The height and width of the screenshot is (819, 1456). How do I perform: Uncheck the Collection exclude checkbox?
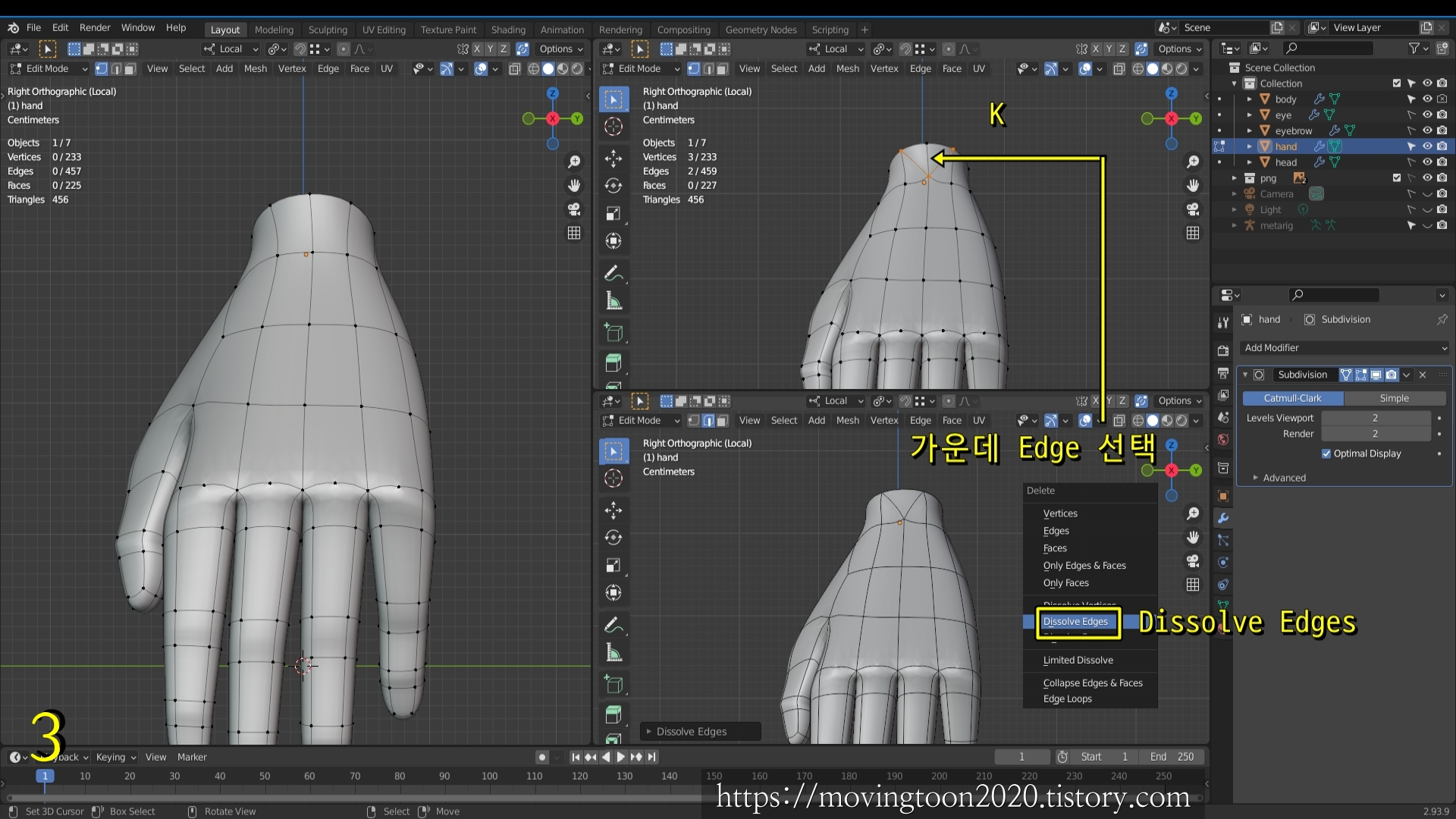[1397, 83]
